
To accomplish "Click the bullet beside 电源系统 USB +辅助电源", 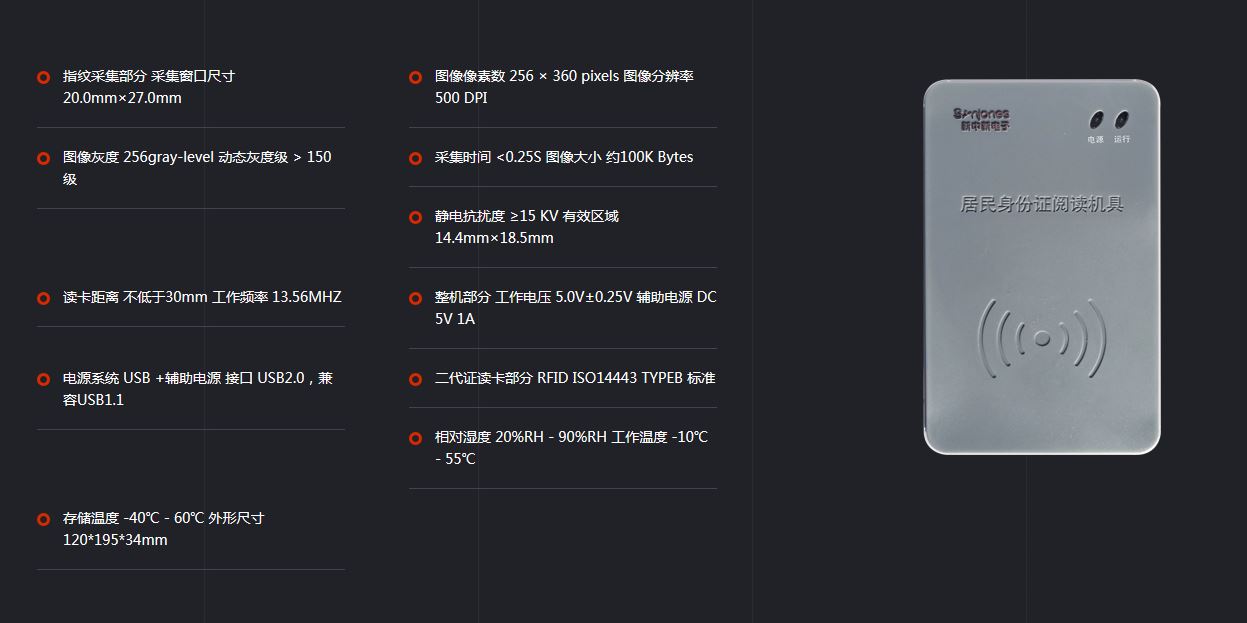I will click(43, 379).
